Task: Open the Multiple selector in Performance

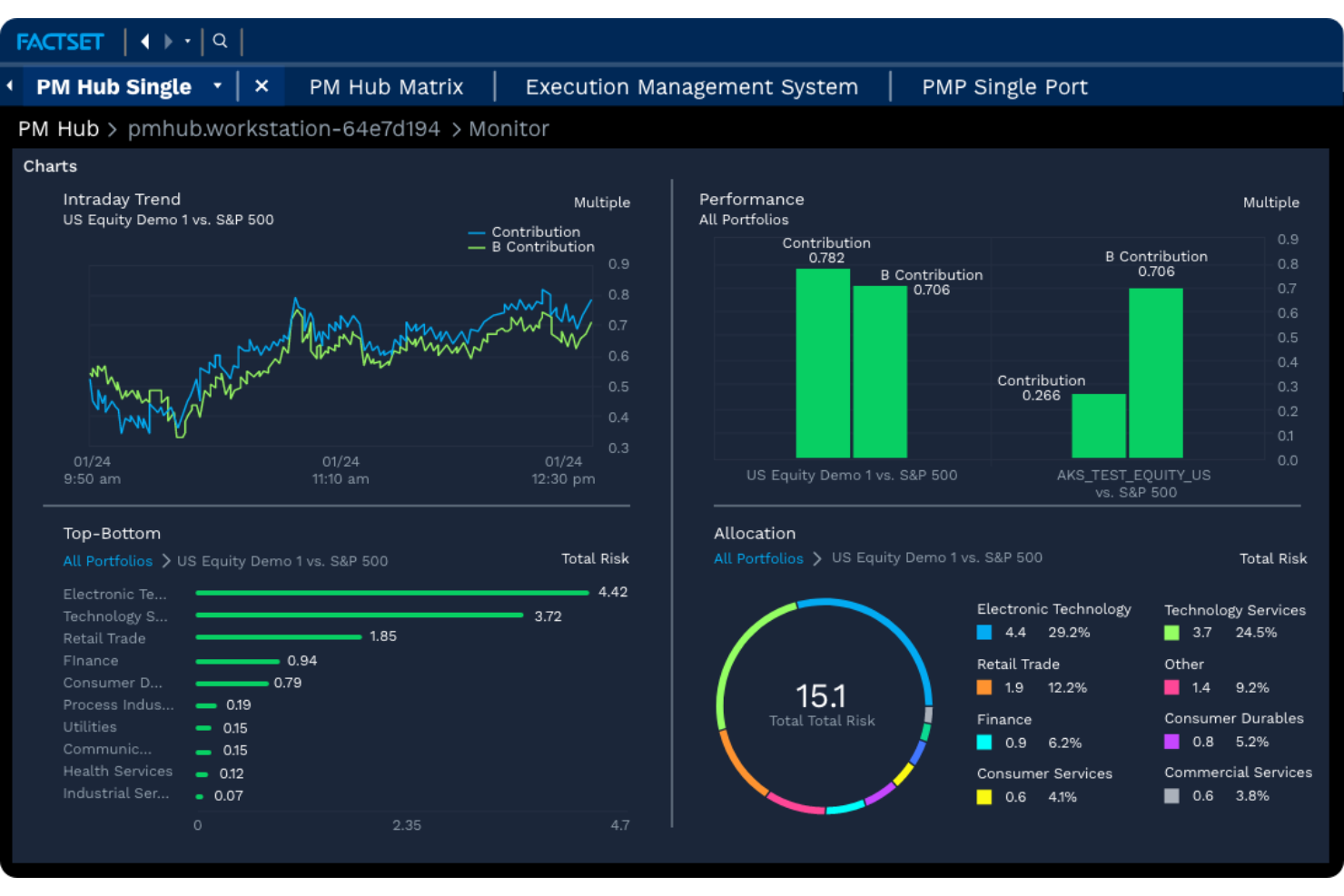Action: 1270,202
